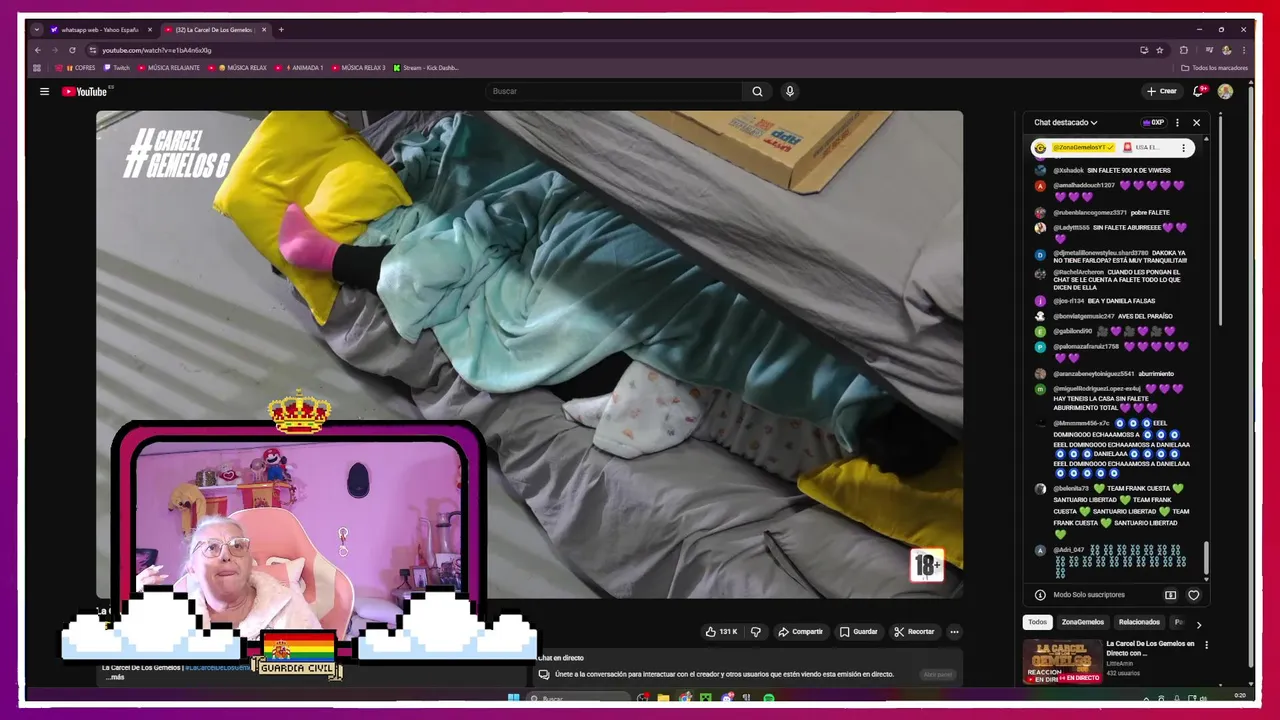Open the chat poll icon next to heart
This screenshot has width=1280, height=720.
tap(1170, 595)
